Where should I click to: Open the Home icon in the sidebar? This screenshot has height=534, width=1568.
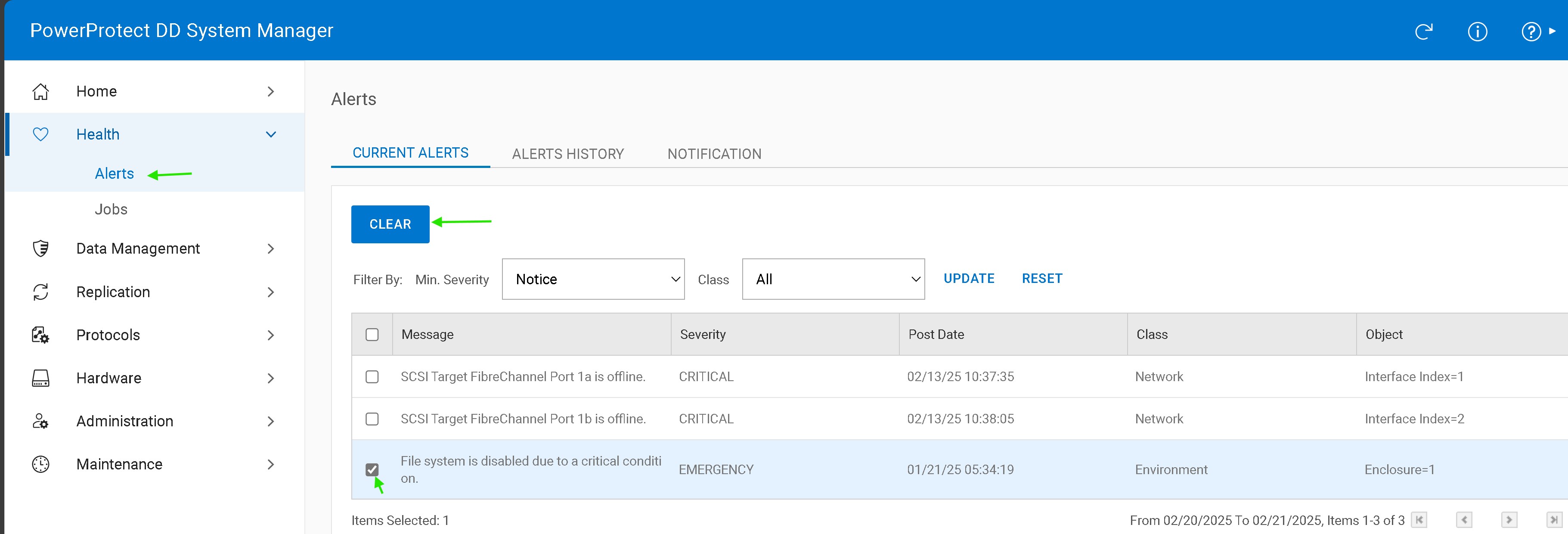[40, 91]
